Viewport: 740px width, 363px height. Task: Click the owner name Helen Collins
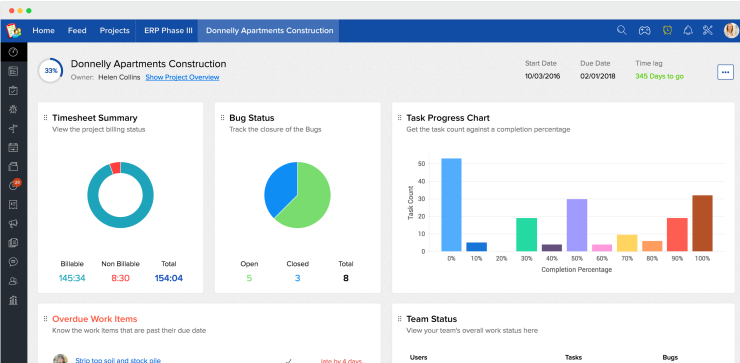[119, 77]
